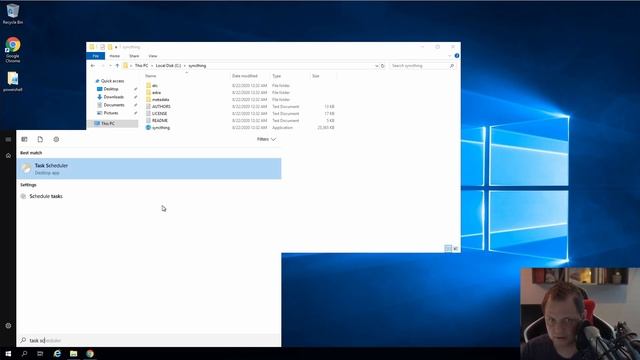
Task: Open recent locations dropdown arrow in Explorer
Action: pos(110,66)
